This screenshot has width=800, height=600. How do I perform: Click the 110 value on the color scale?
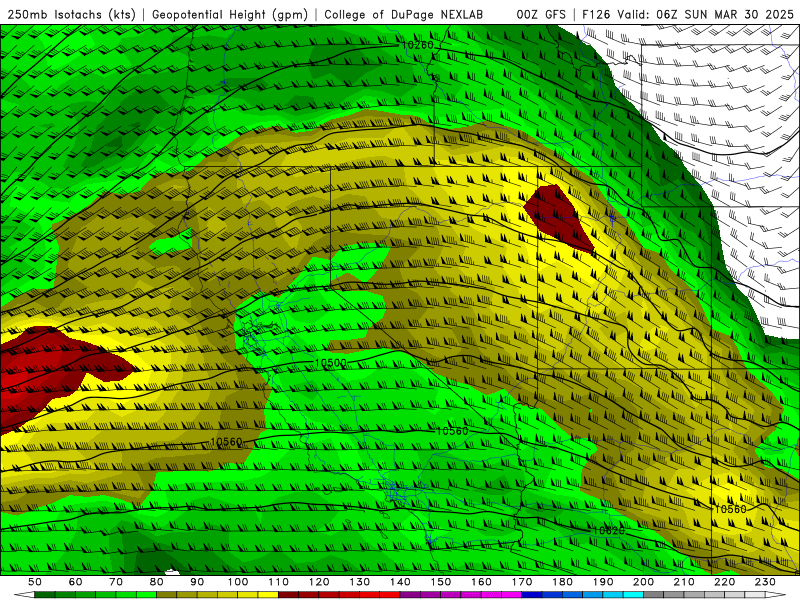pos(279,582)
